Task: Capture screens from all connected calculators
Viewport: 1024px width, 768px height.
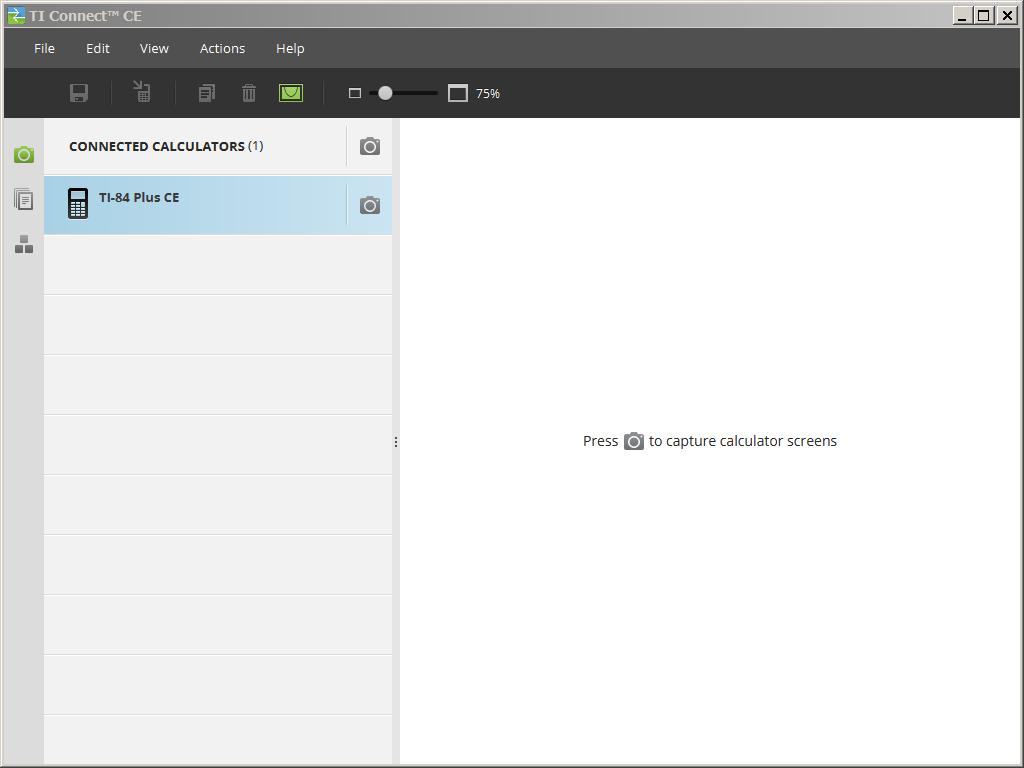Action: tap(370, 146)
